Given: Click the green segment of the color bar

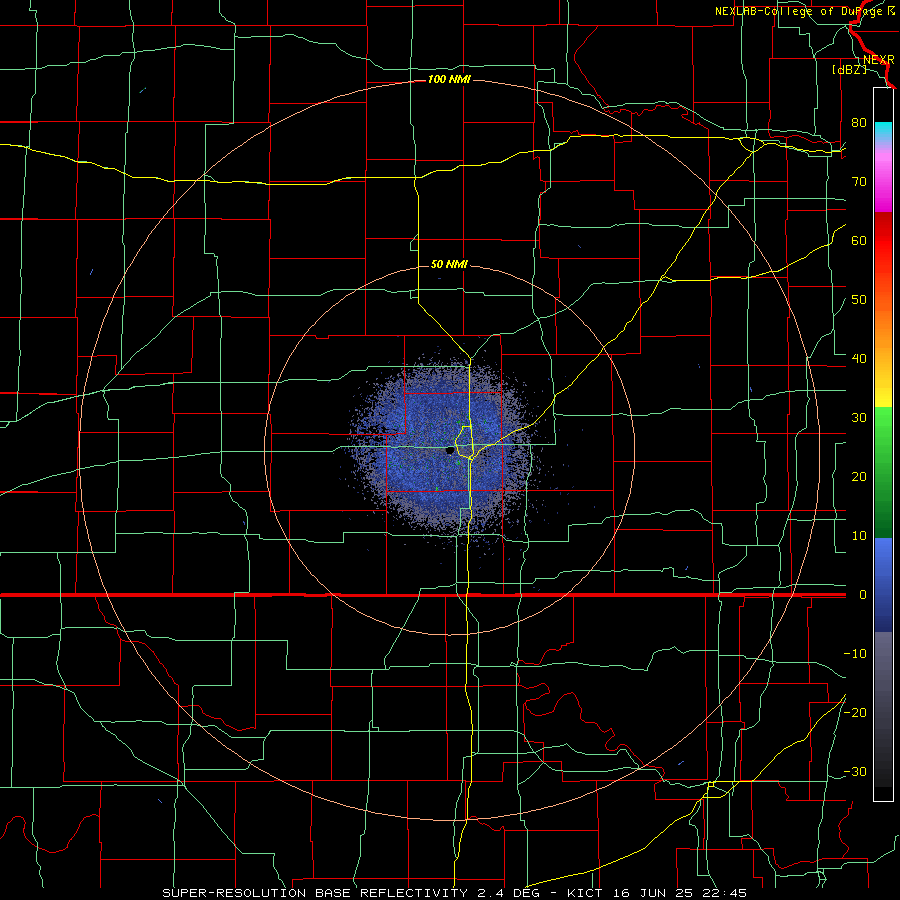Looking at the screenshot, I should click(x=883, y=471).
